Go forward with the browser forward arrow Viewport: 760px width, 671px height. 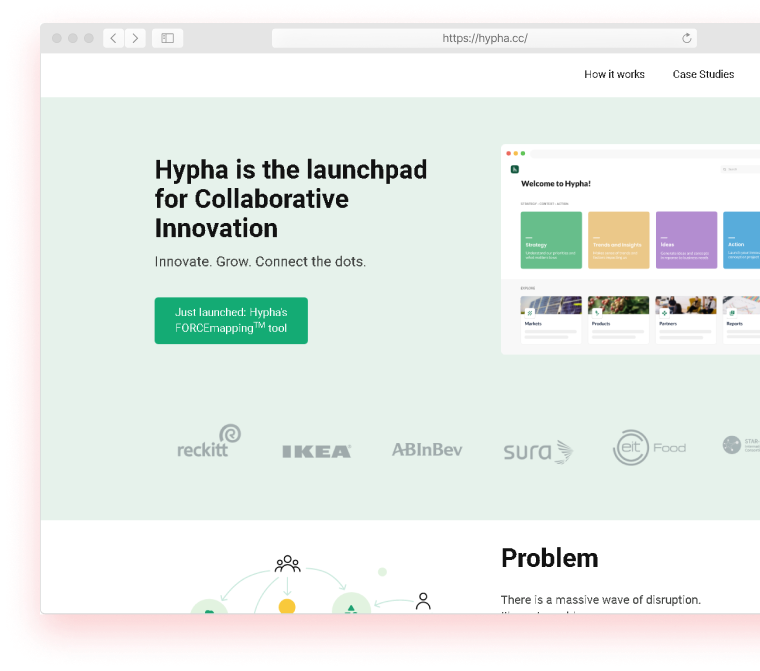(x=135, y=38)
